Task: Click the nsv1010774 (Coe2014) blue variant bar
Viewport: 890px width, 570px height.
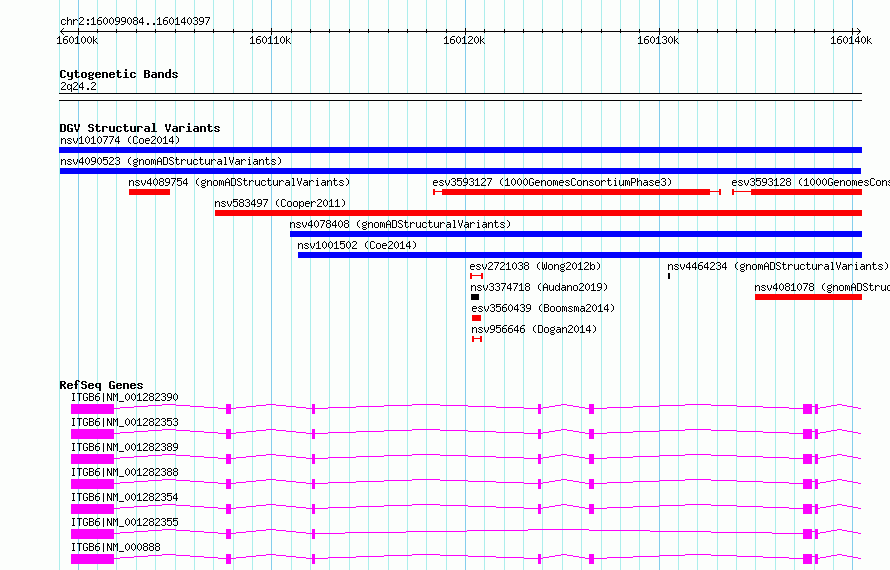Action: pos(460,150)
